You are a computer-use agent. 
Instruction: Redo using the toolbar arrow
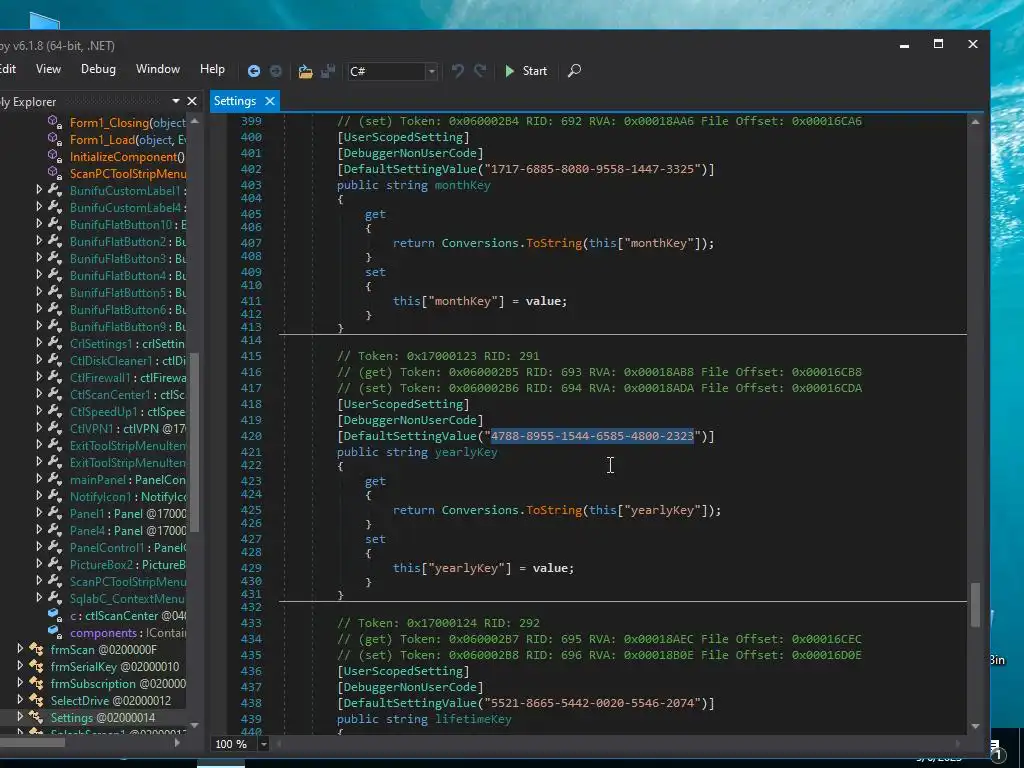point(480,71)
